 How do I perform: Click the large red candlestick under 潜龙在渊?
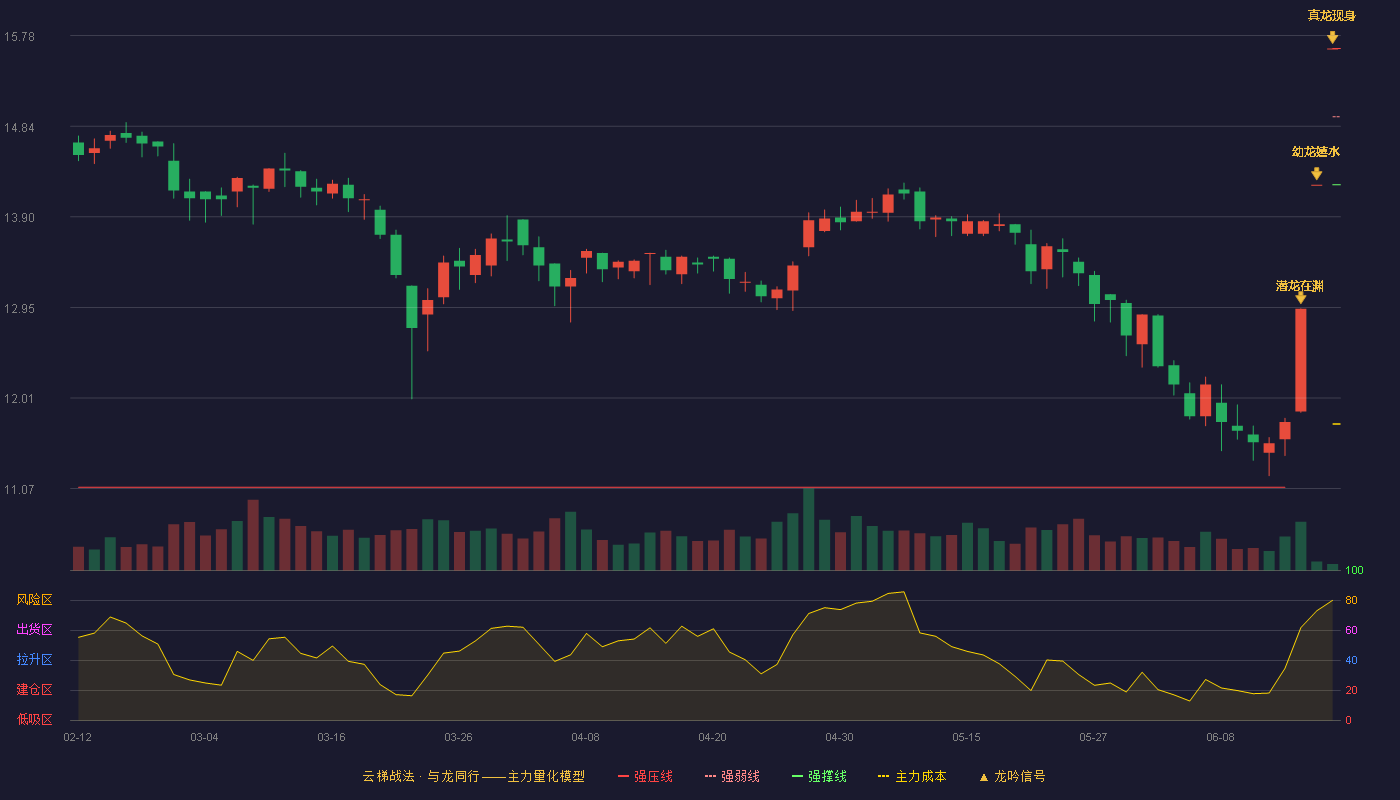click(x=1300, y=360)
